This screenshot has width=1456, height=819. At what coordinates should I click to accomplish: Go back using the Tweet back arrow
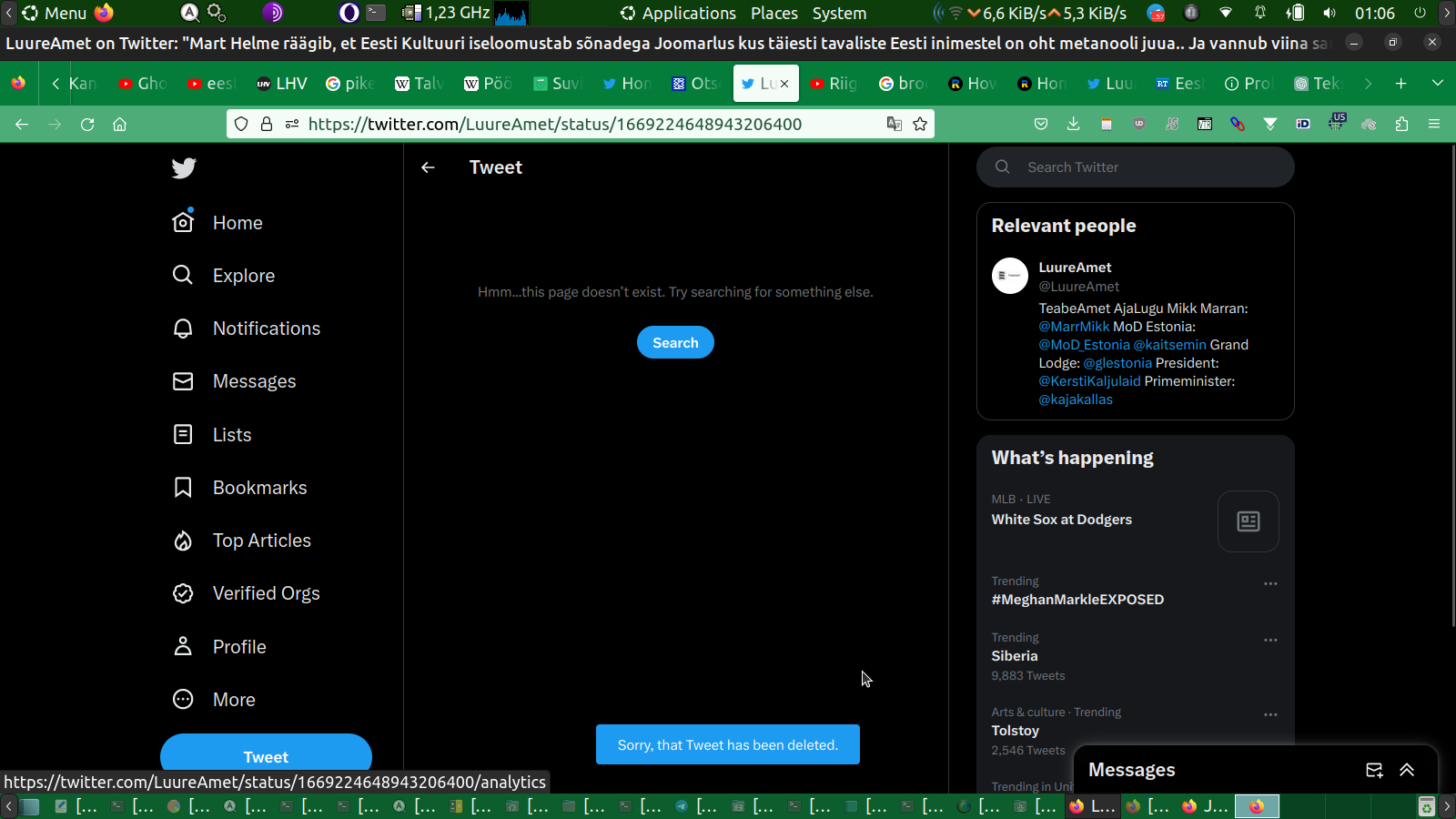(x=428, y=167)
